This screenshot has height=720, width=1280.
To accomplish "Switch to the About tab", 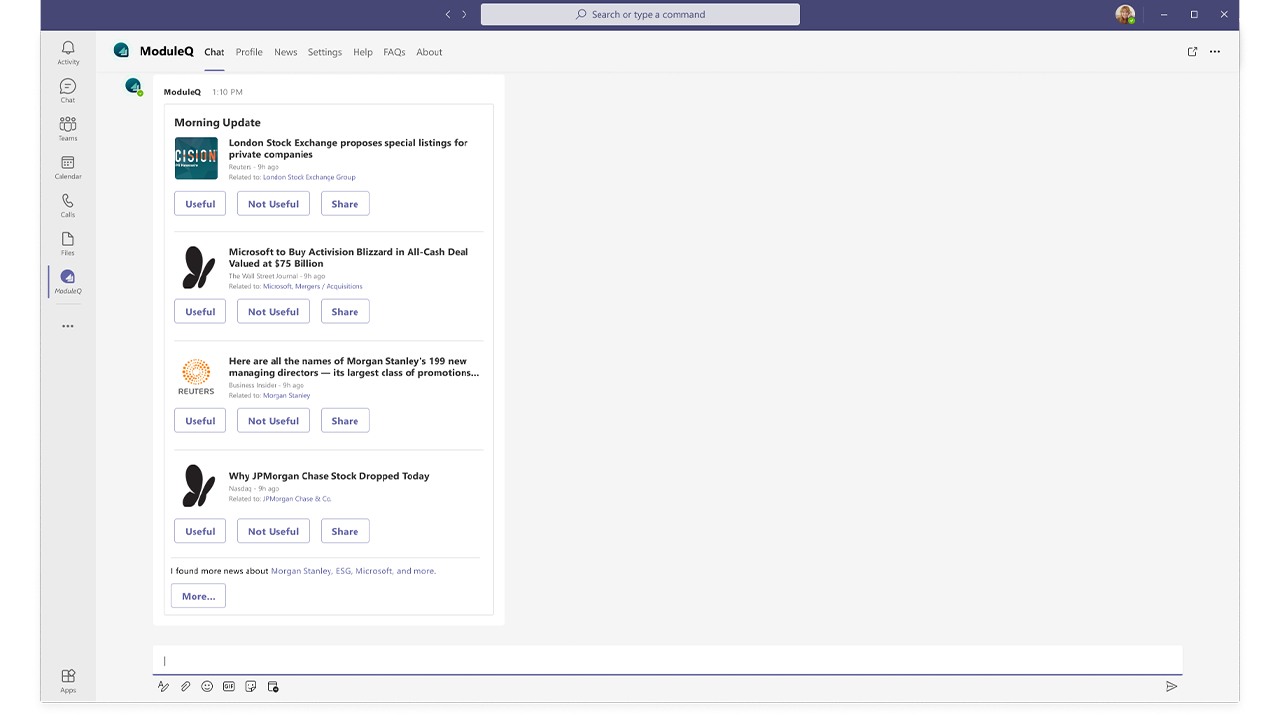I will [429, 52].
